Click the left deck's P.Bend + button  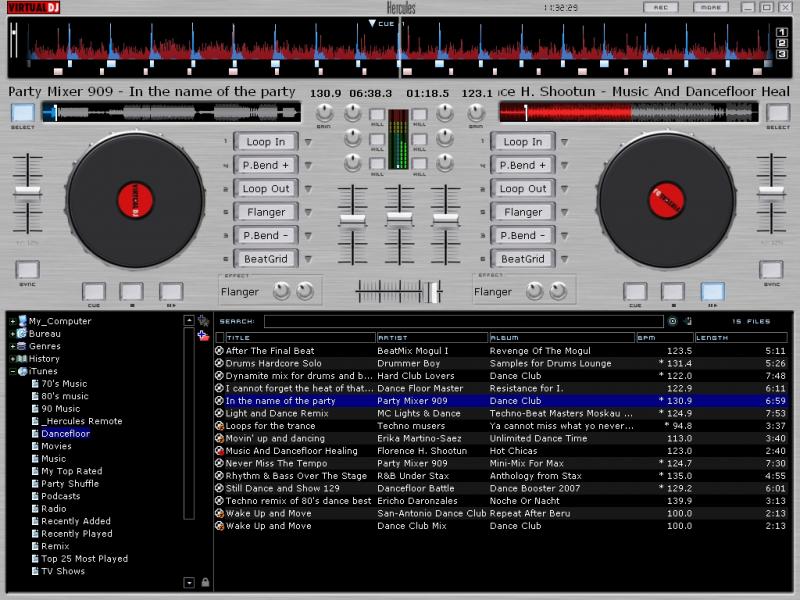tap(266, 165)
